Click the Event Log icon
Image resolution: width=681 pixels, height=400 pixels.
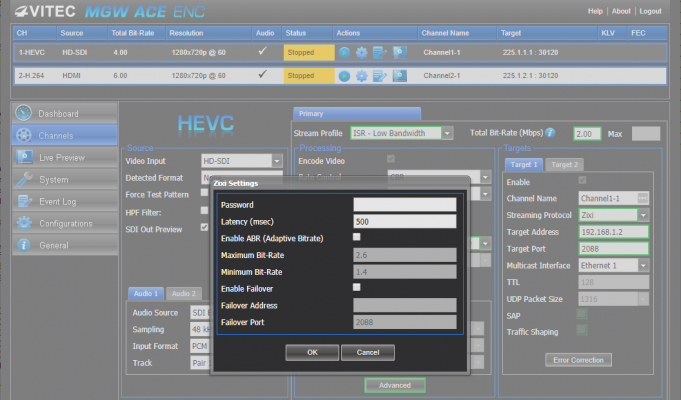point(24,201)
